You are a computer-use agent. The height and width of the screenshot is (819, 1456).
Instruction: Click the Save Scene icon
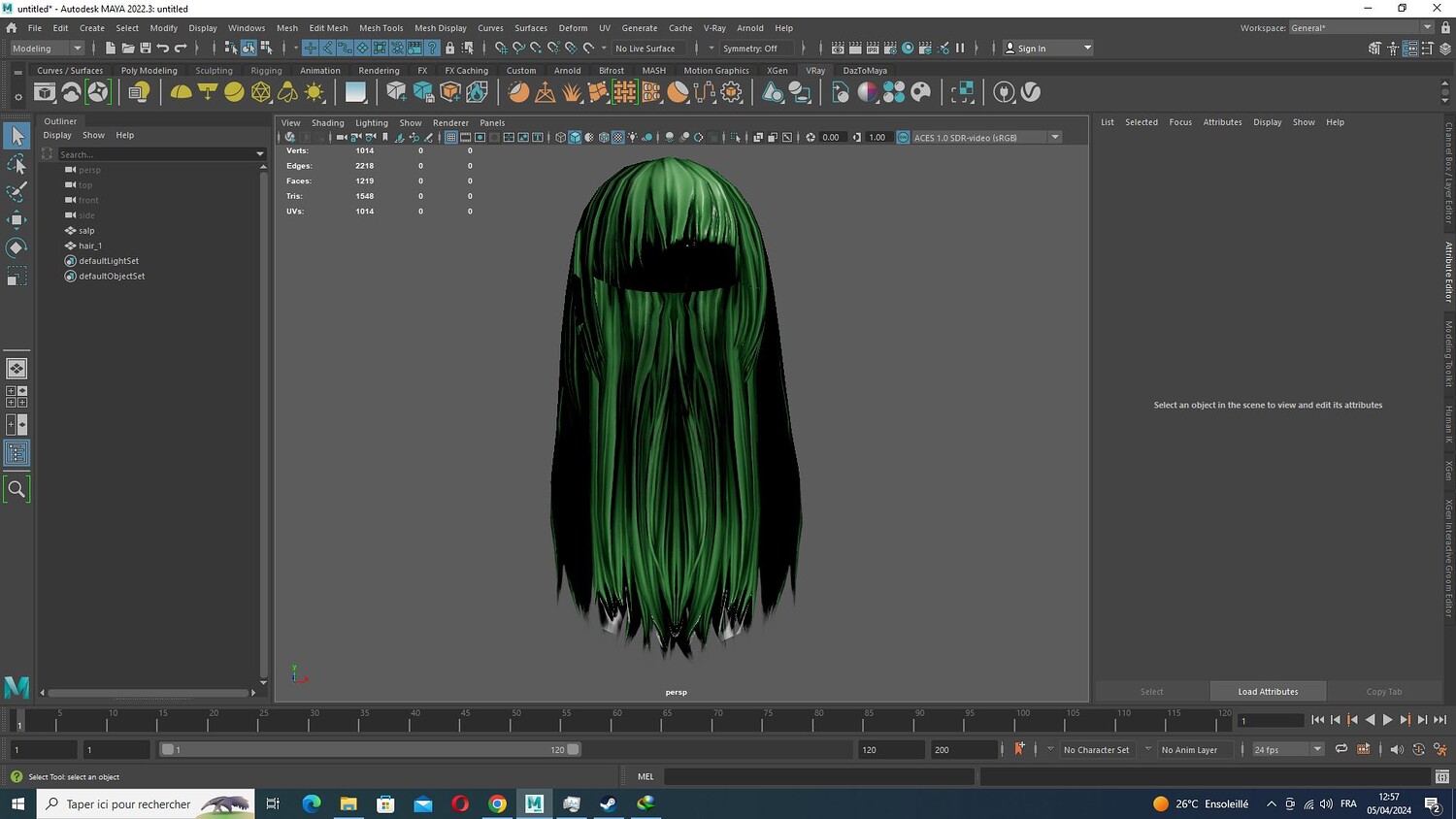[x=146, y=48]
